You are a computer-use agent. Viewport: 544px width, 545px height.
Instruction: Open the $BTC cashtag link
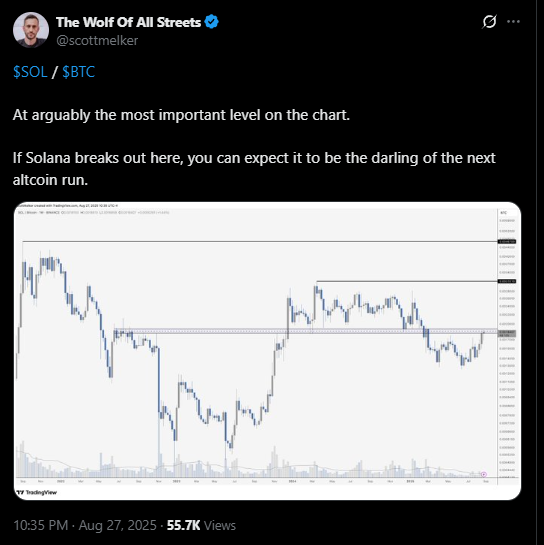tap(79, 72)
